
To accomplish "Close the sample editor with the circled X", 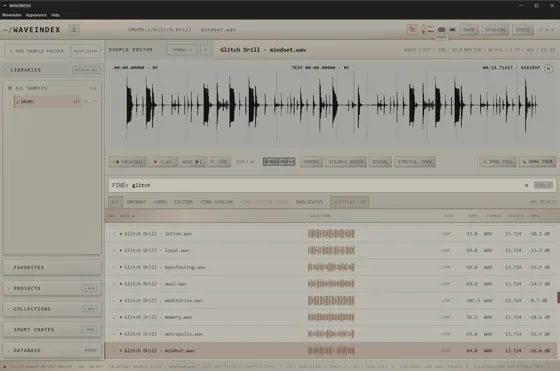I will [x=548, y=68].
